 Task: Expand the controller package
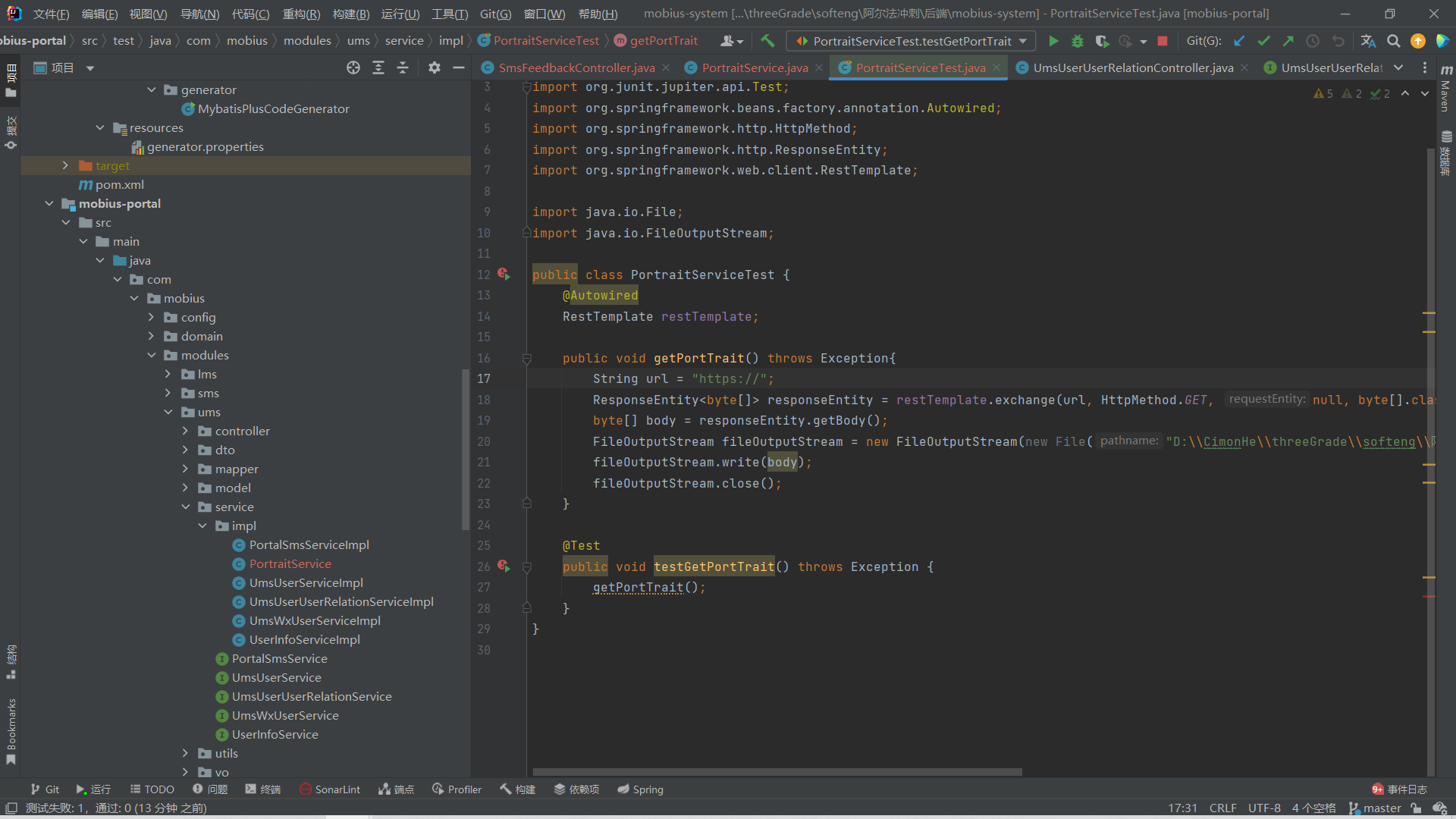coord(185,431)
